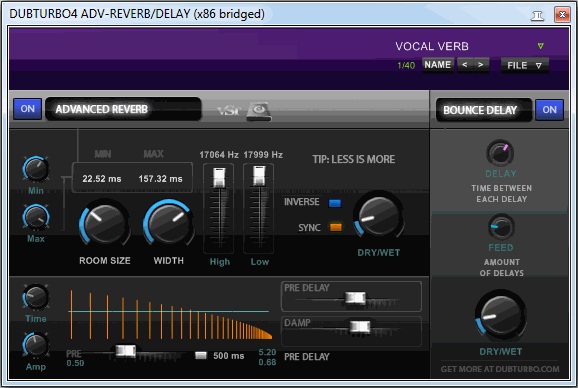Click the VSR disk logo icon
Screen dimensions: 578x388
coord(259,111)
